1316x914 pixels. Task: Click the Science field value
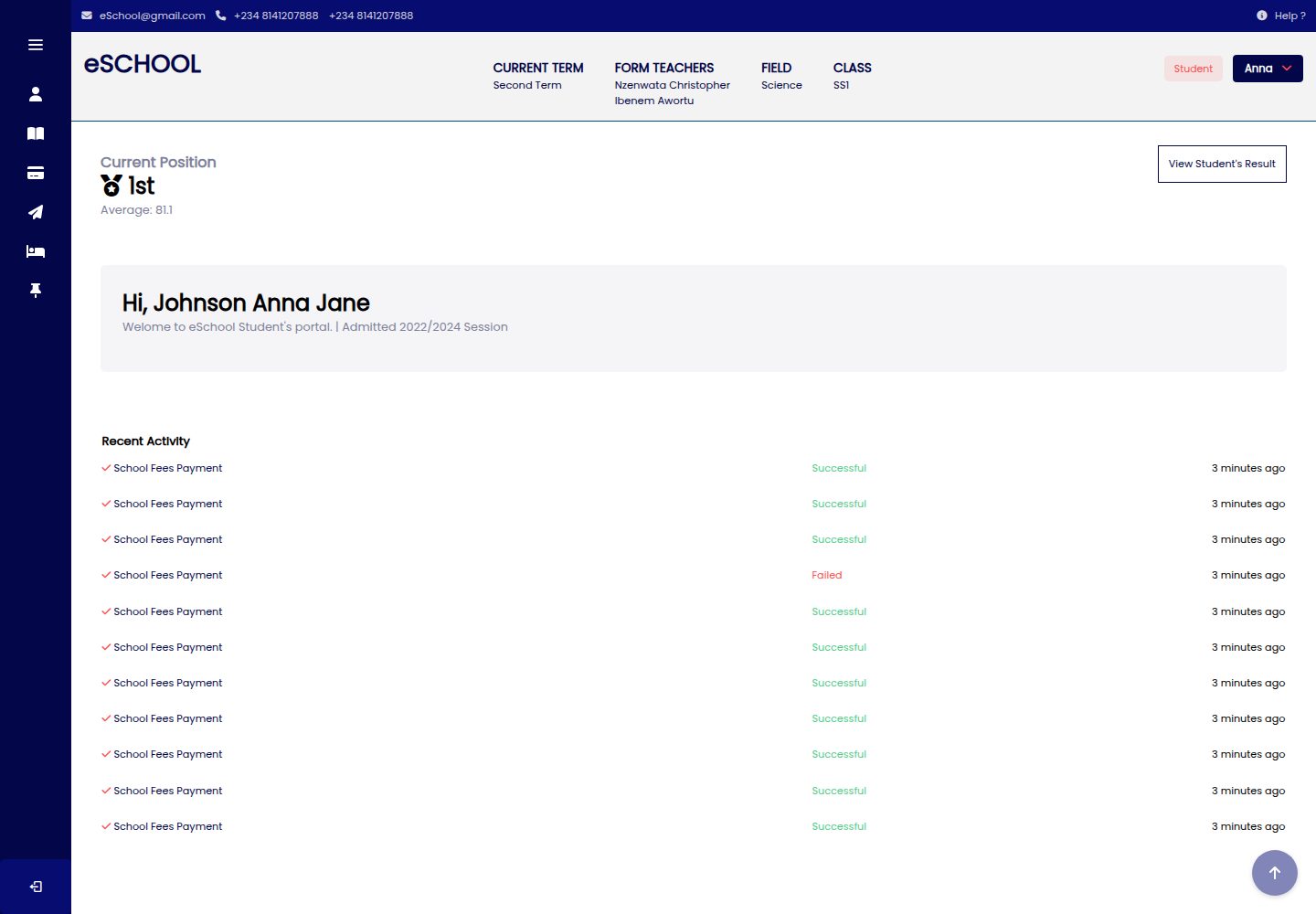(x=781, y=85)
